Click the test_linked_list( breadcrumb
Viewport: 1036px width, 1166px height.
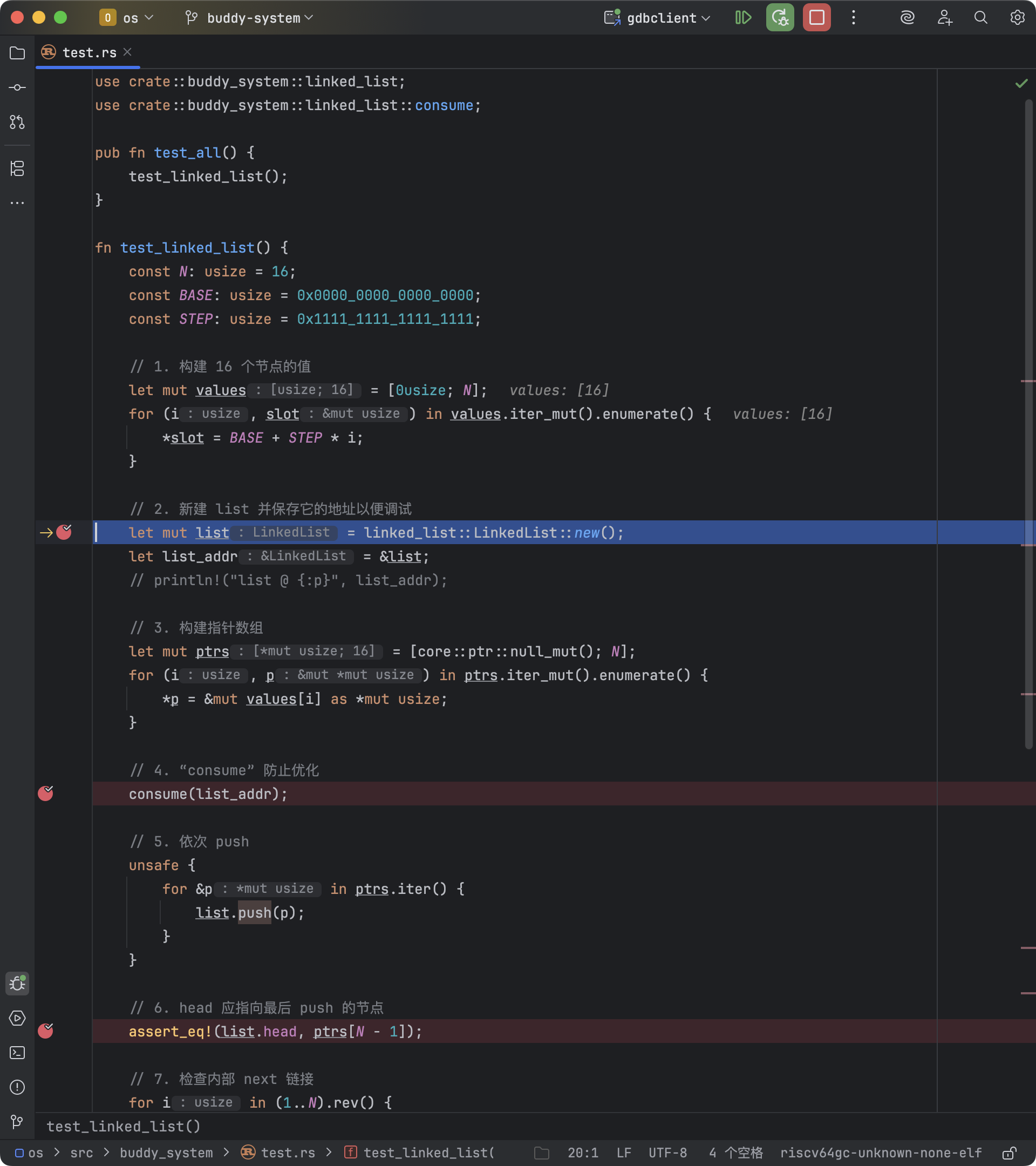pos(420,1153)
